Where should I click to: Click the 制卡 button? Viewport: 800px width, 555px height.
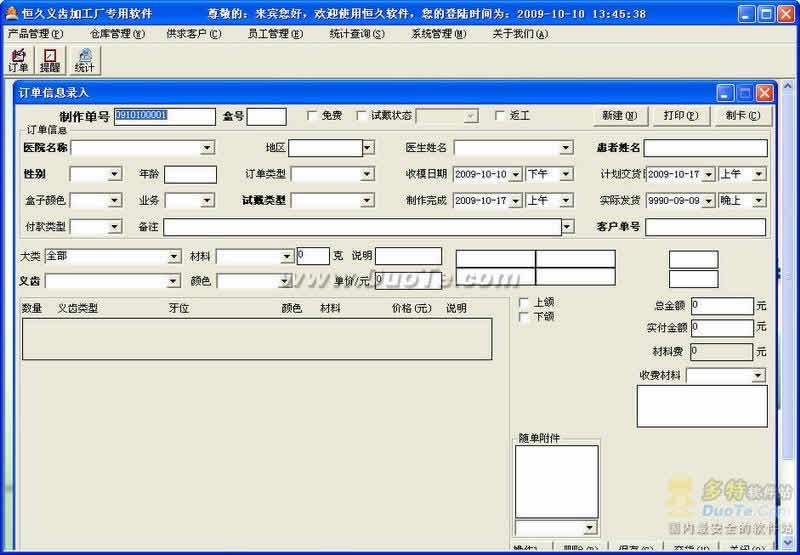click(x=742, y=116)
